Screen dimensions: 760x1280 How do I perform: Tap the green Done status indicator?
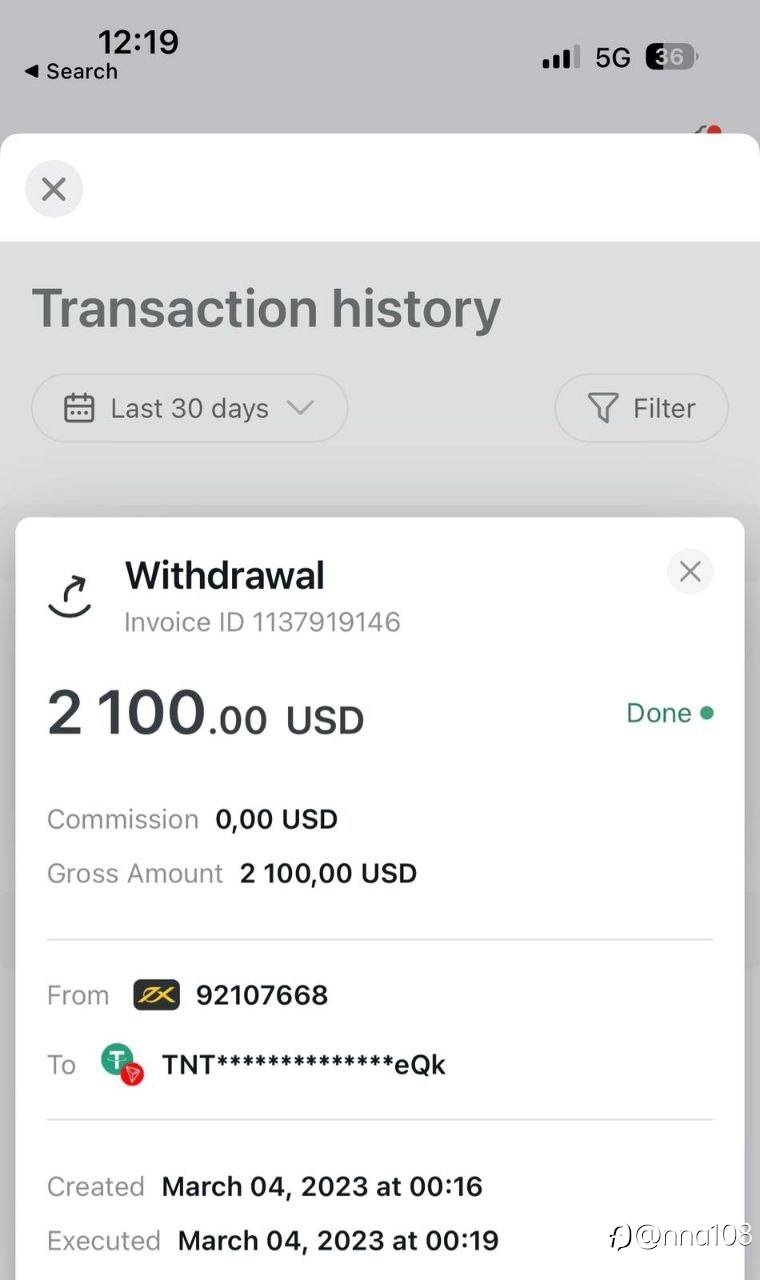point(669,713)
